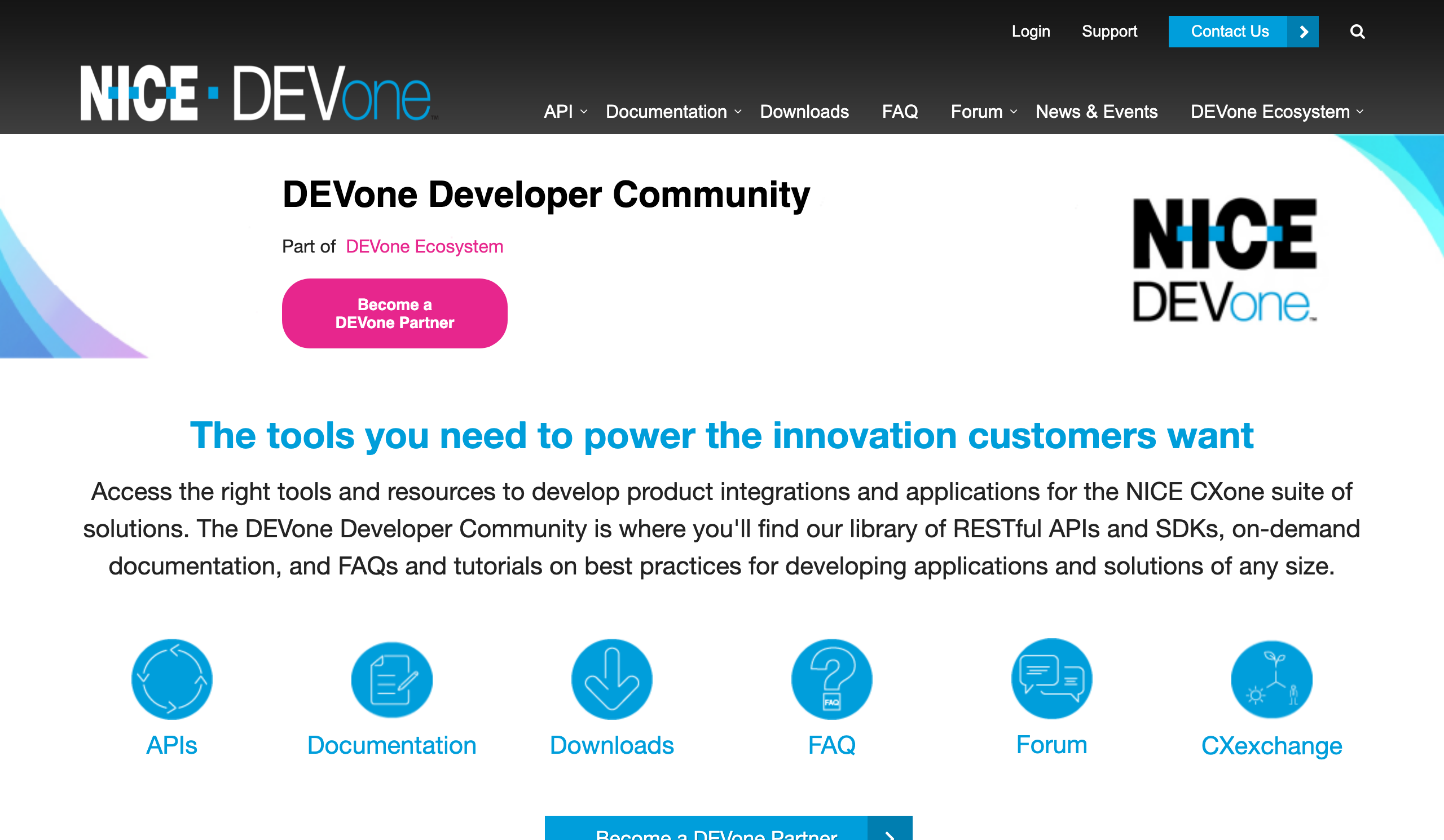The width and height of the screenshot is (1444, 840).
Task: Expand the API menu chevron
Action: tap(584, 112)
